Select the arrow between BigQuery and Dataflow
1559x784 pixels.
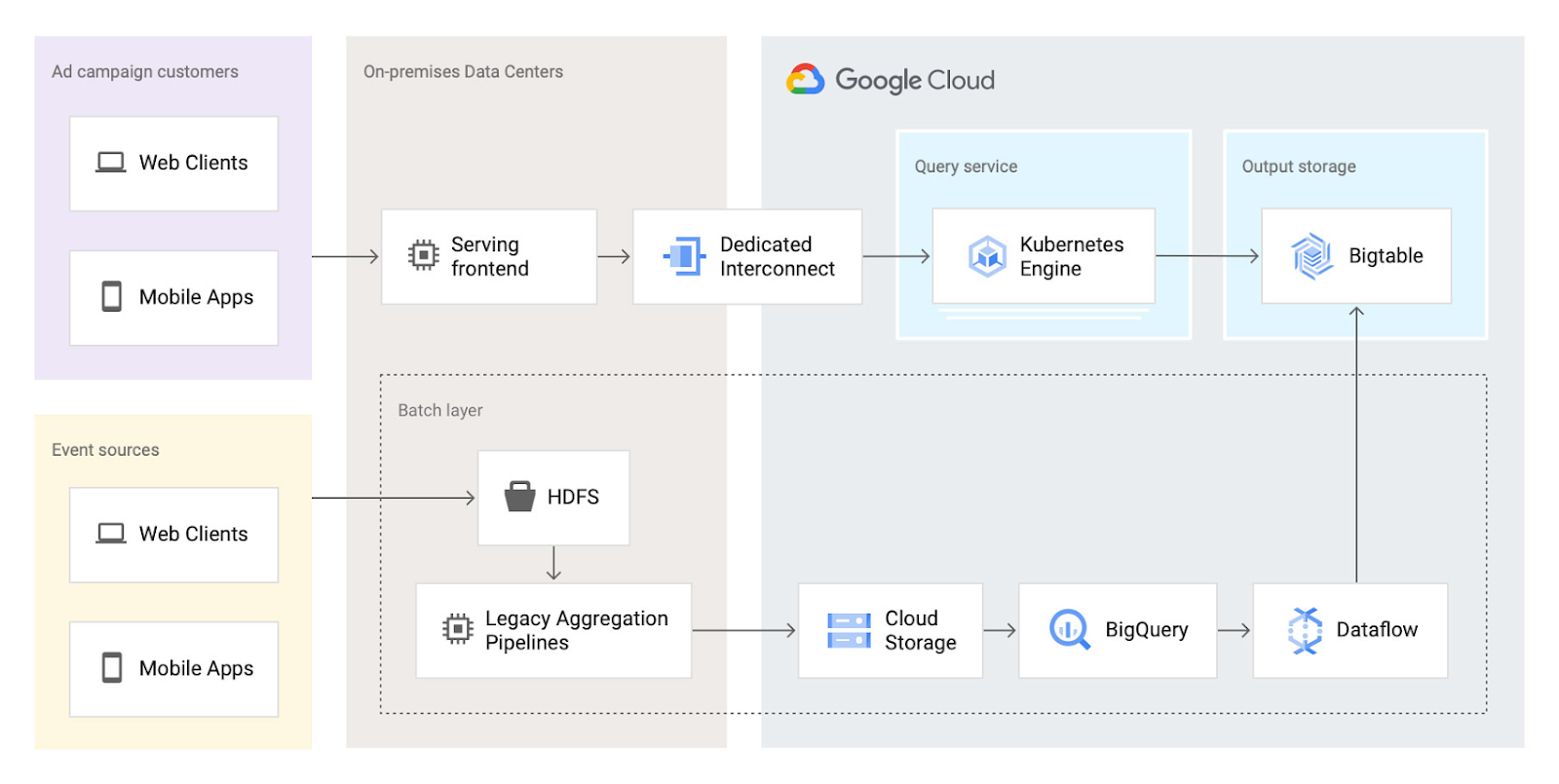point(1235,630)
